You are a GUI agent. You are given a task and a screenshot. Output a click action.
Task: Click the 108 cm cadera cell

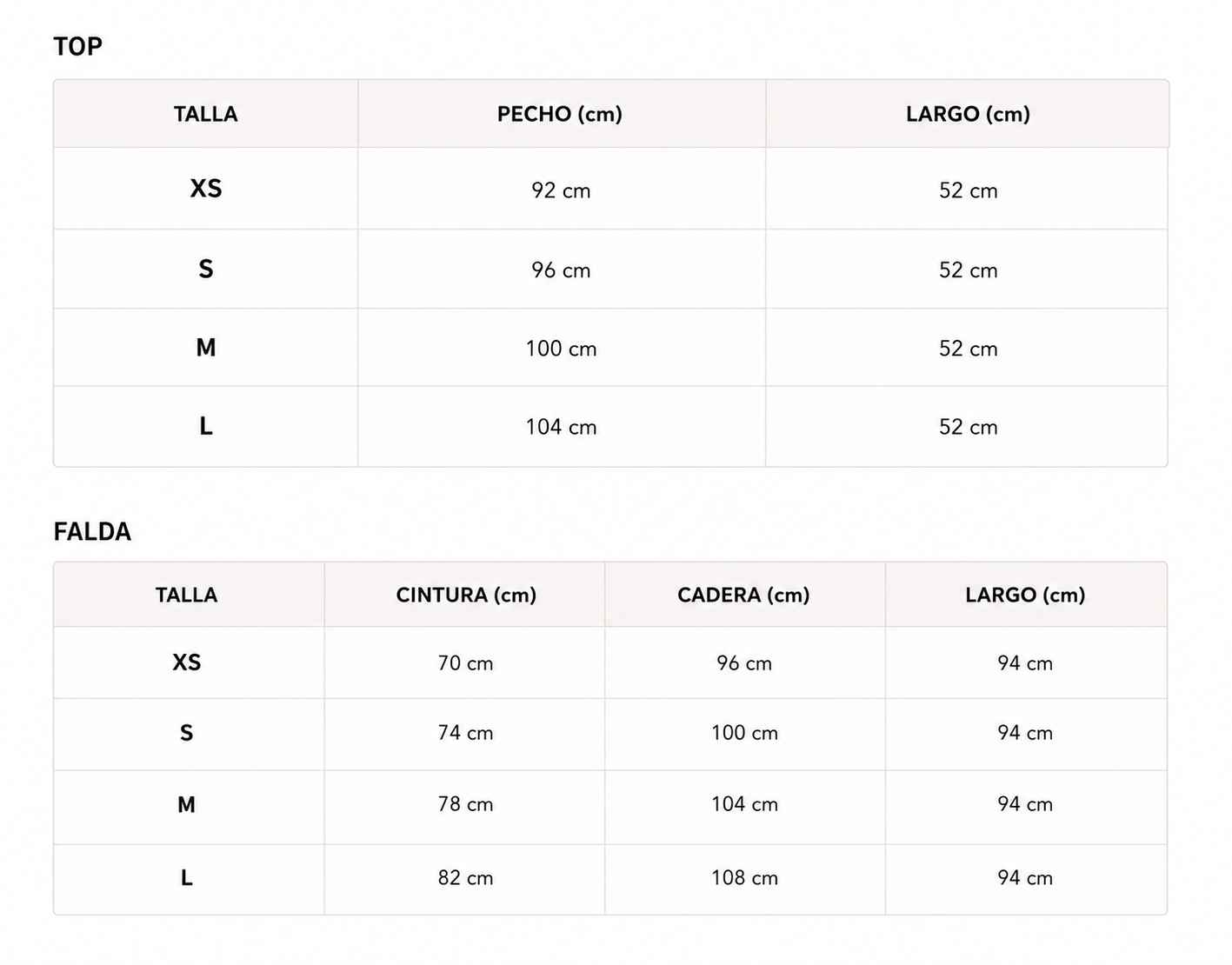[x=744, y=878]
